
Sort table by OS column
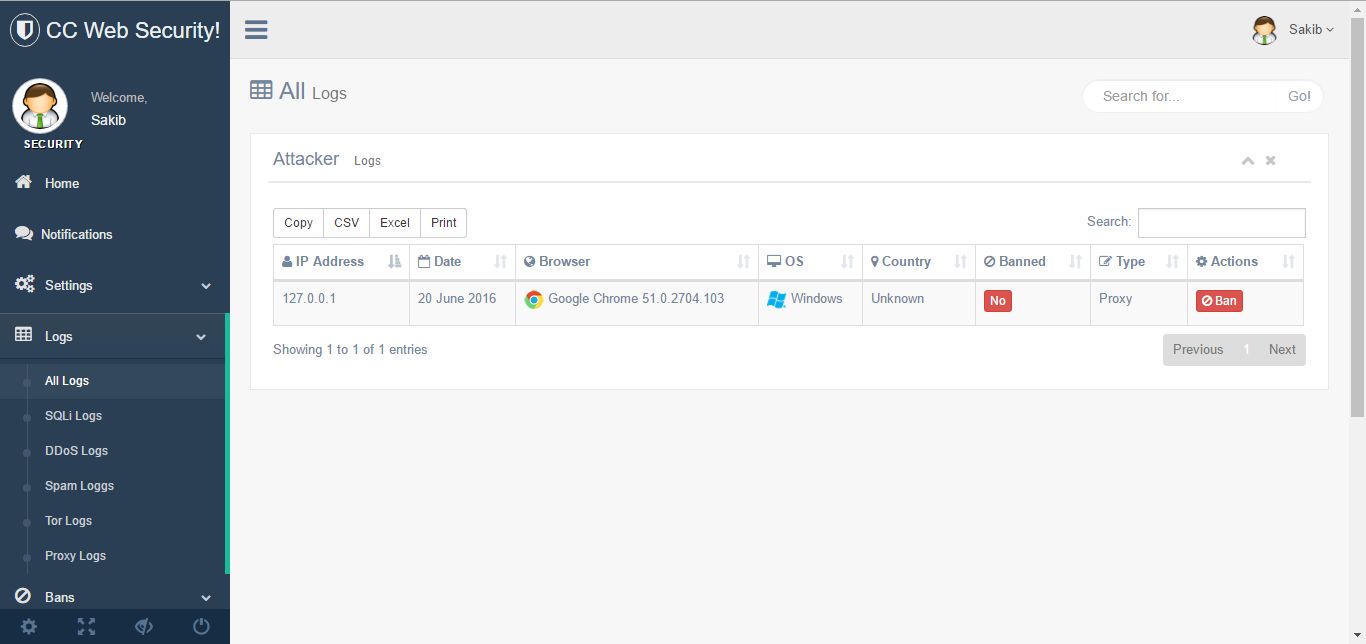(810, 262)
